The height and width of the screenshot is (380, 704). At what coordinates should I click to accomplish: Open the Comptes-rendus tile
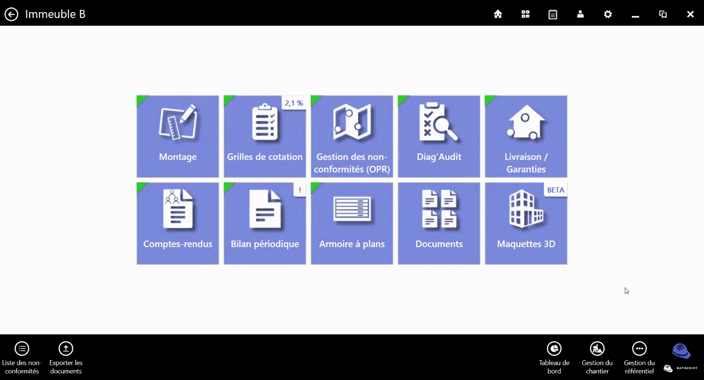pos(177,223)
